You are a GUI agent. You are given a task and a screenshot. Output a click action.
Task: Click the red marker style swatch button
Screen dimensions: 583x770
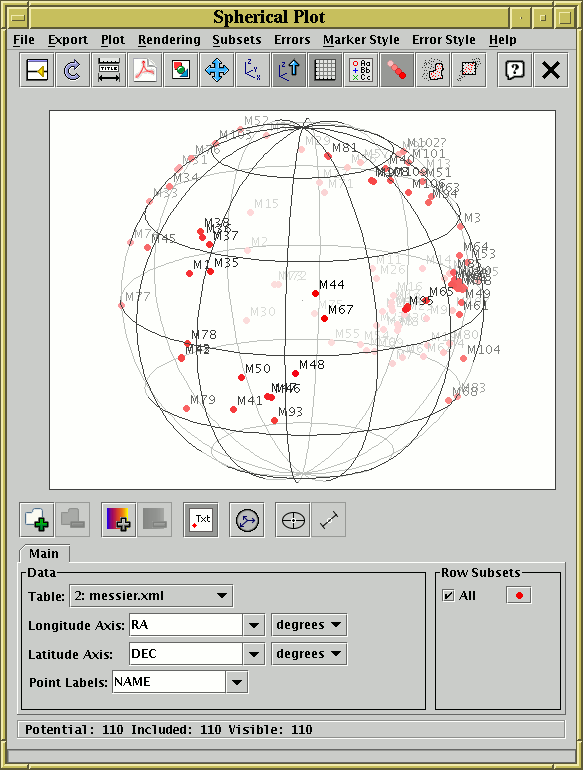519,596
